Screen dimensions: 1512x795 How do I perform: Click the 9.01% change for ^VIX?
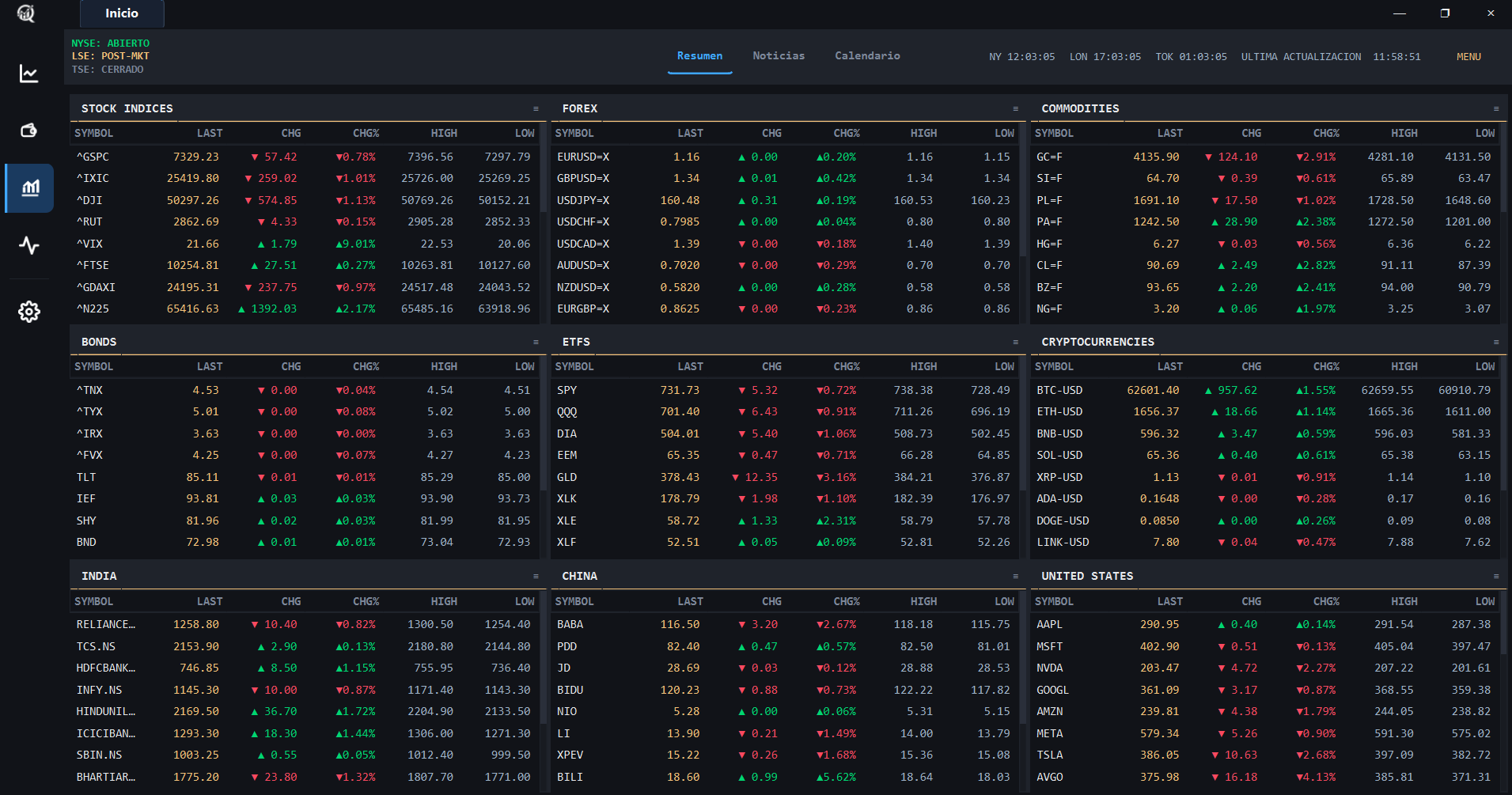coord(355,244)
